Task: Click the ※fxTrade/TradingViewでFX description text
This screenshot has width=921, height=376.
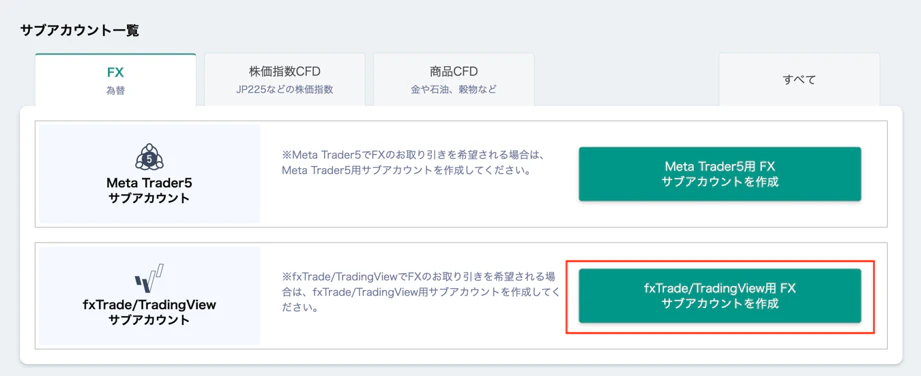Action: (x=421, y=291)
